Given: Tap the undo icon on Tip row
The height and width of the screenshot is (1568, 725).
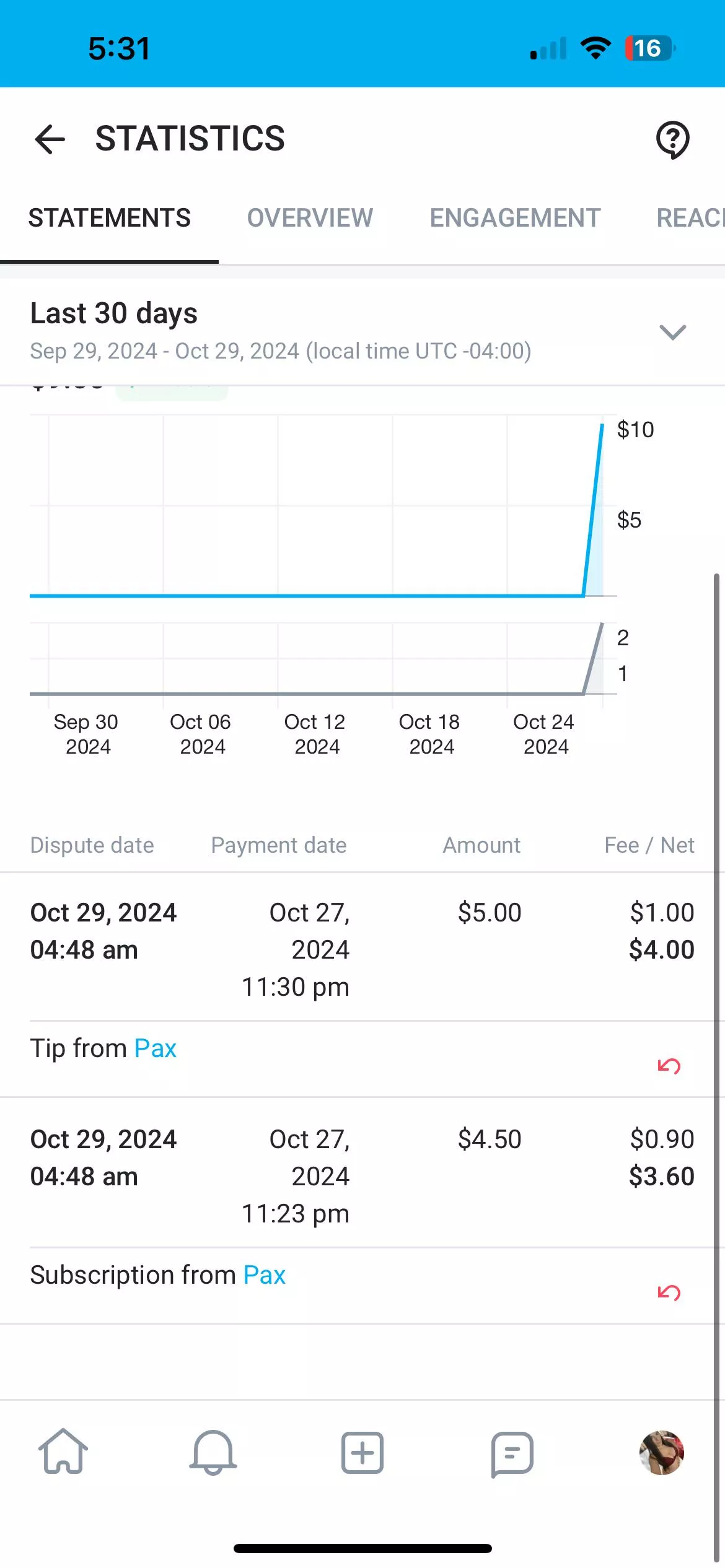Looking at the screenshot, I should pos(669,1066).
